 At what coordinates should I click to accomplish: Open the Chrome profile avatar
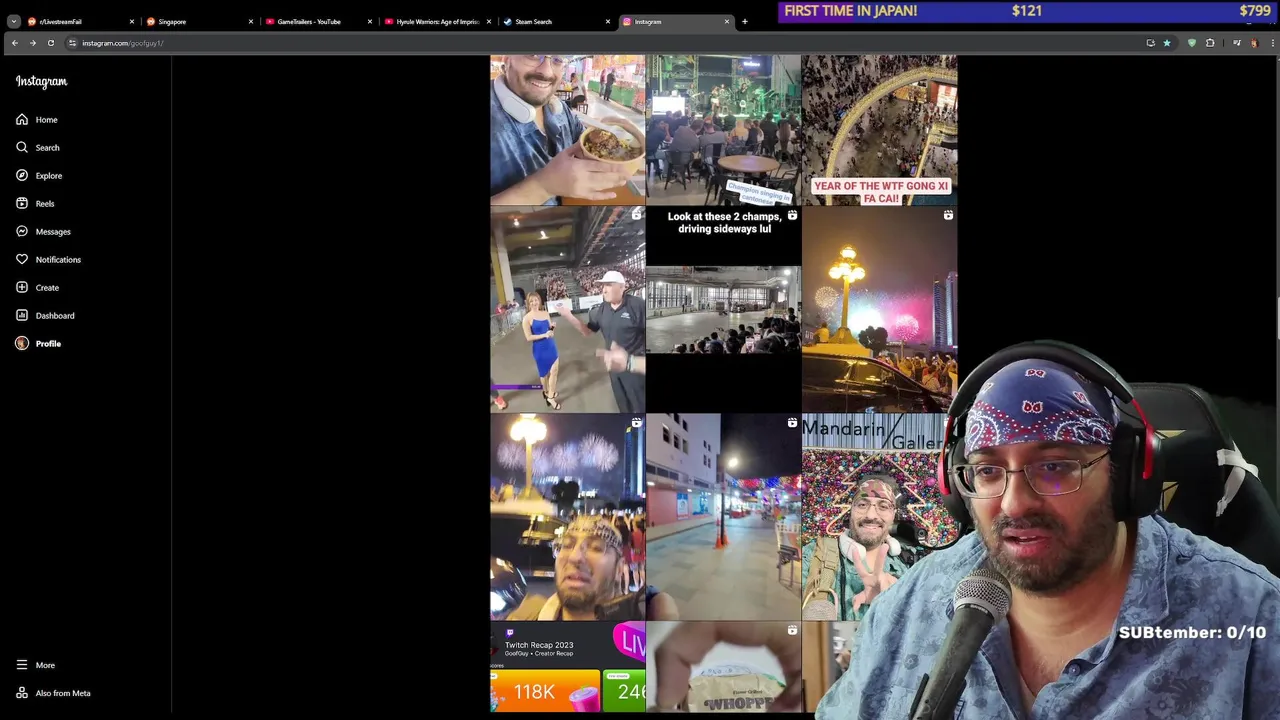(1254, 43)
